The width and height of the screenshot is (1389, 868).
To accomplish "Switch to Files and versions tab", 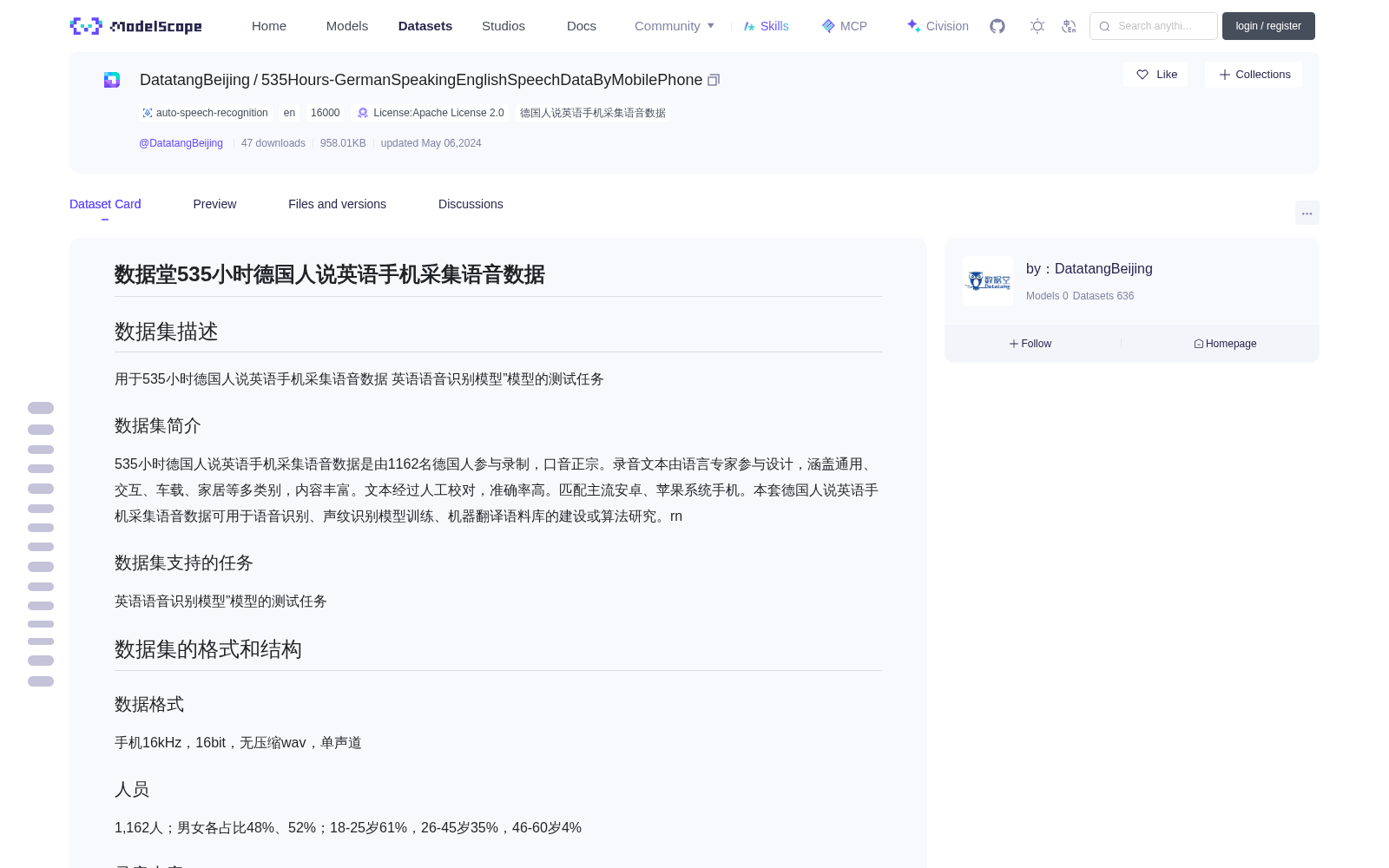I will point(337,204).
